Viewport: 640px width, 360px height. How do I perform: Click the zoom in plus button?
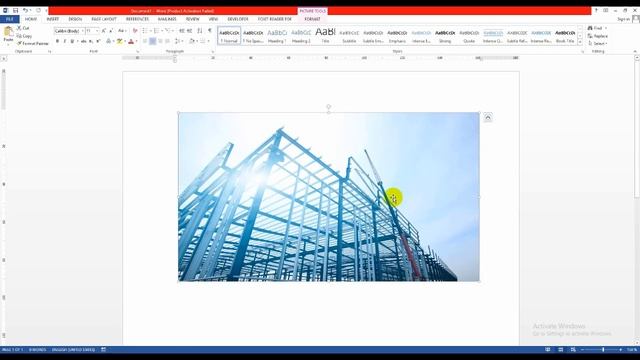click(x=621, y=350)
